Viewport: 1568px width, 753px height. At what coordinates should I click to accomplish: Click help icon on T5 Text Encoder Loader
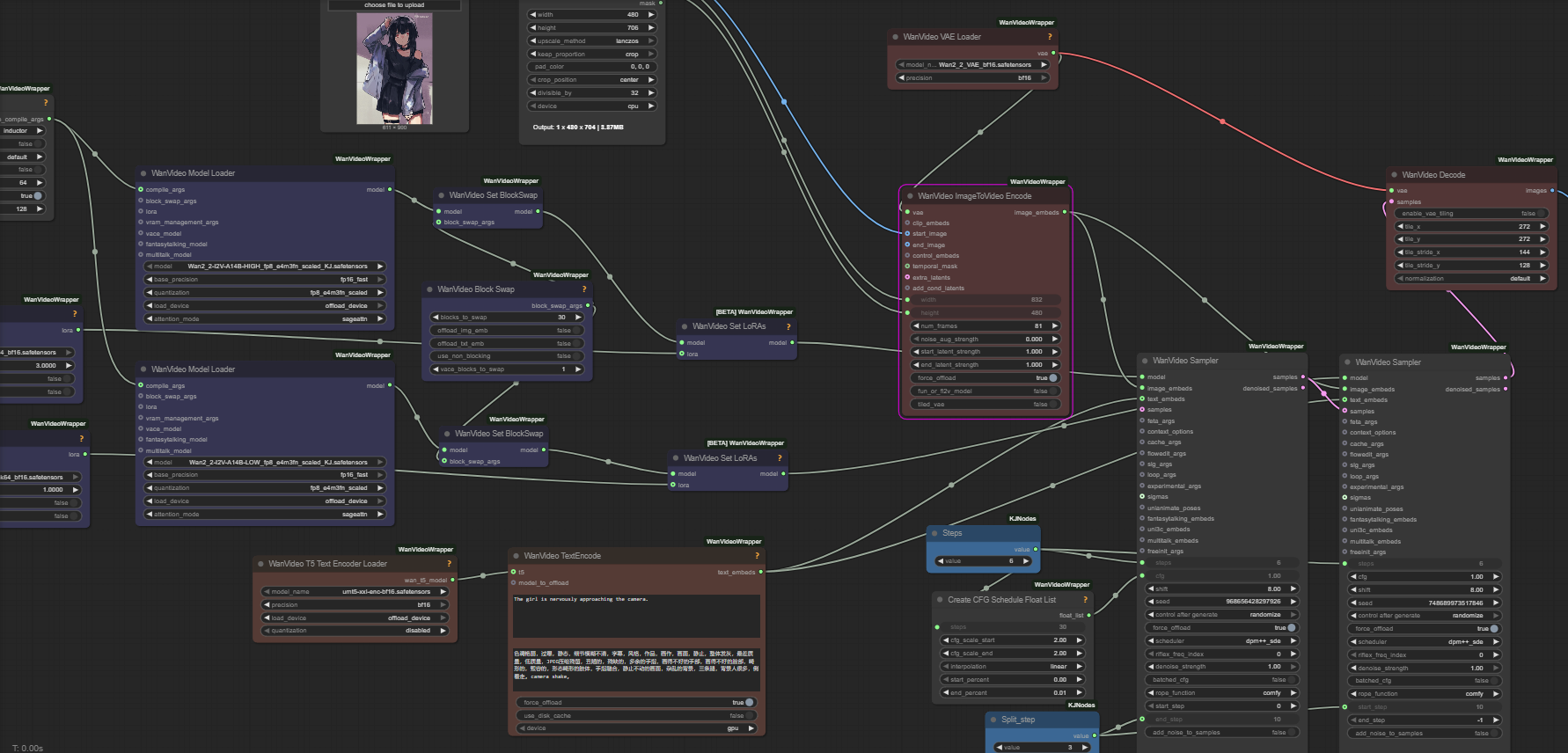[449, 564]
